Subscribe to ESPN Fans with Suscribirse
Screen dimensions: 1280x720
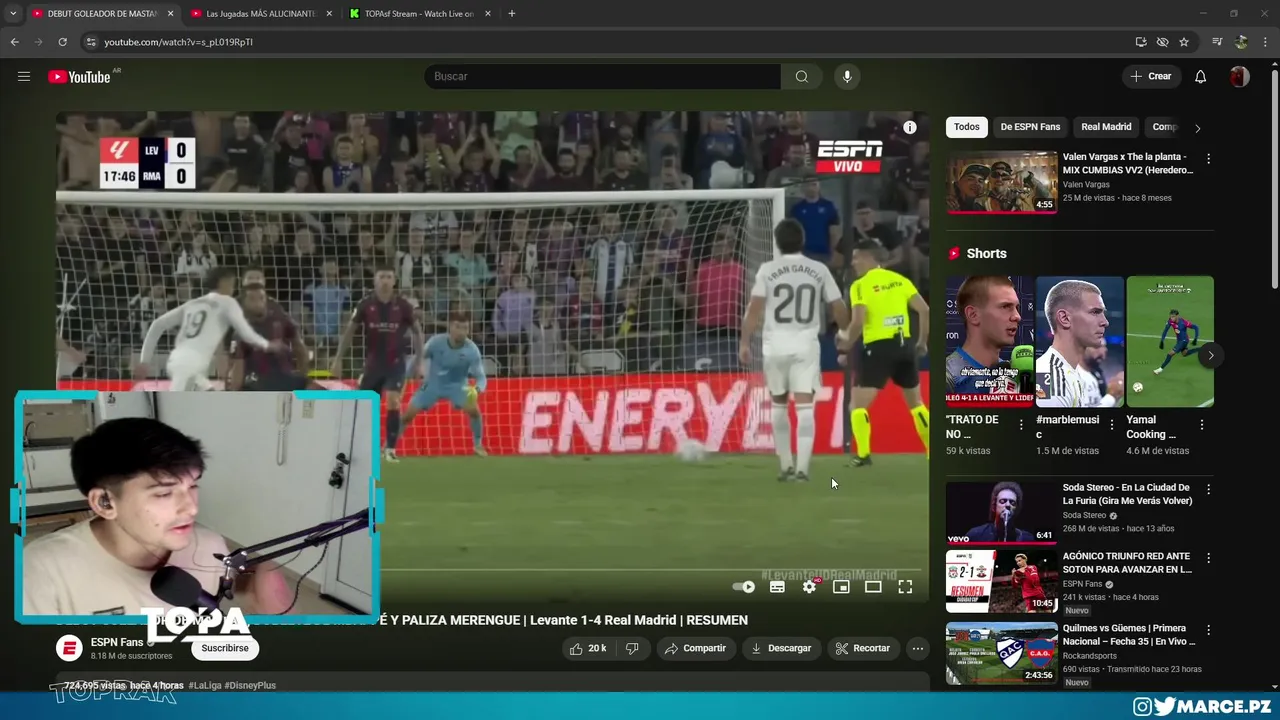pos(225,648)
